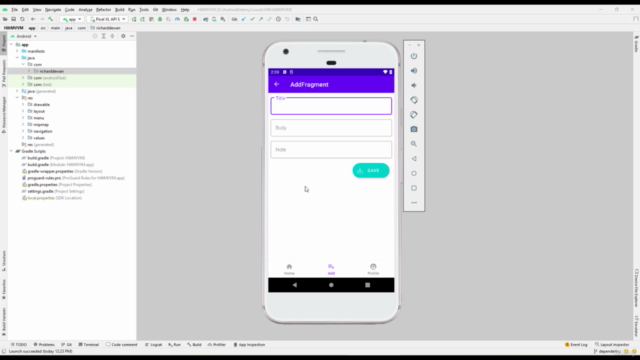Screen dimensions: 640x360
Task: Tap the SAVE button in the app
Action: pos(371,171)
